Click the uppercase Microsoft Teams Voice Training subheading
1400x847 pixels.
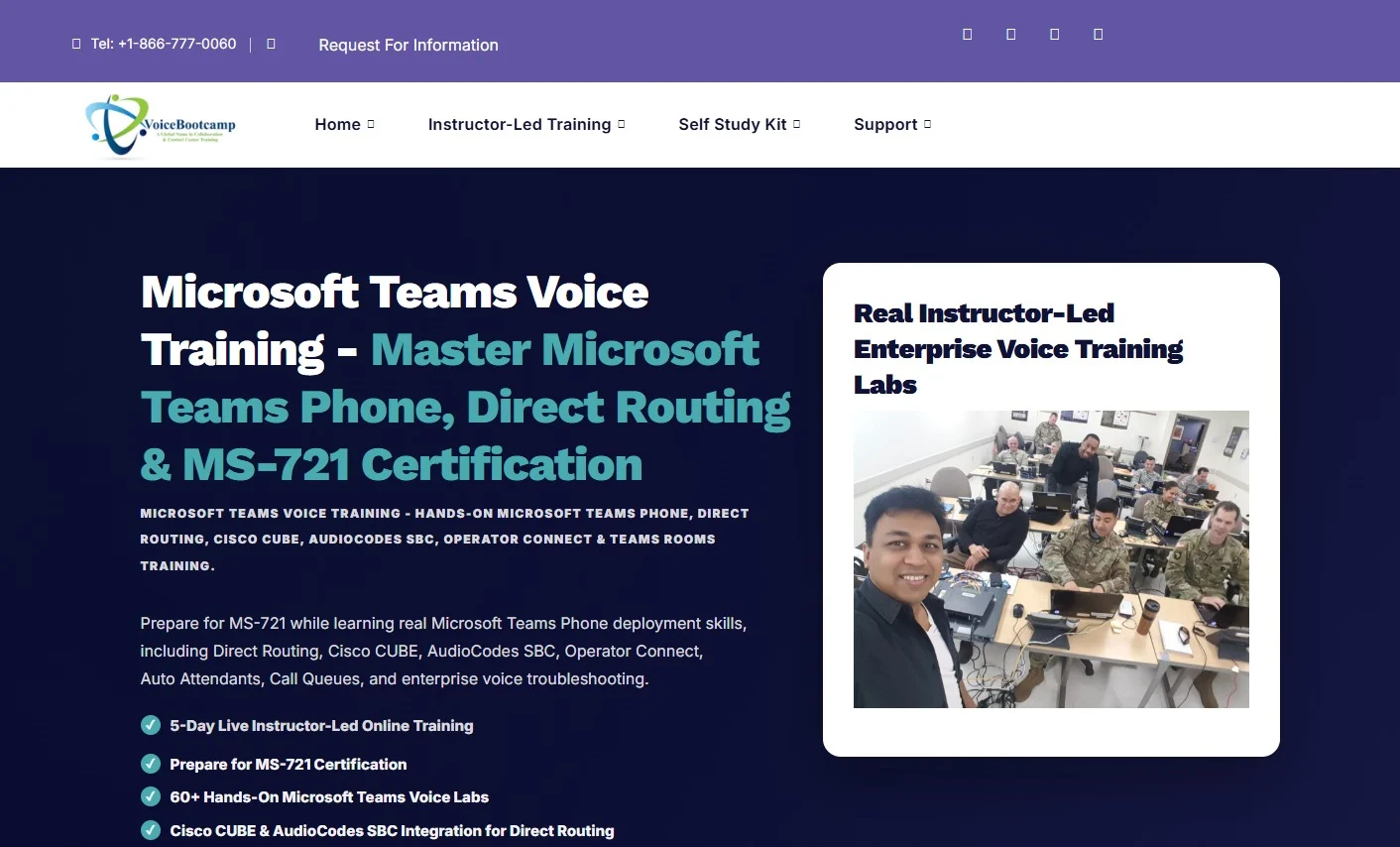tap(444, 540)
